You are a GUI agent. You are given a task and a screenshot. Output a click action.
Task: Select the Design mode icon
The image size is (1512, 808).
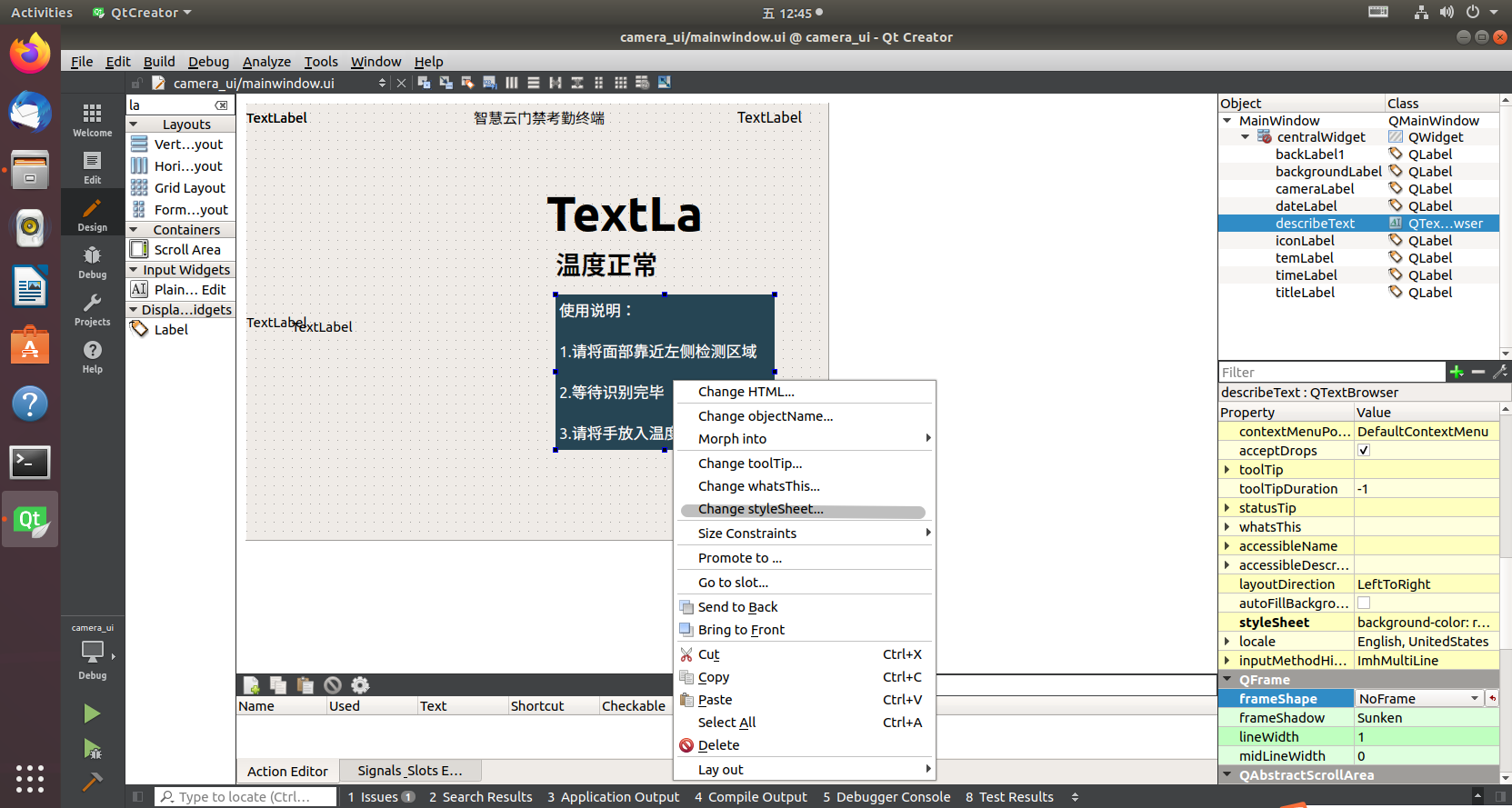(92, 214)
